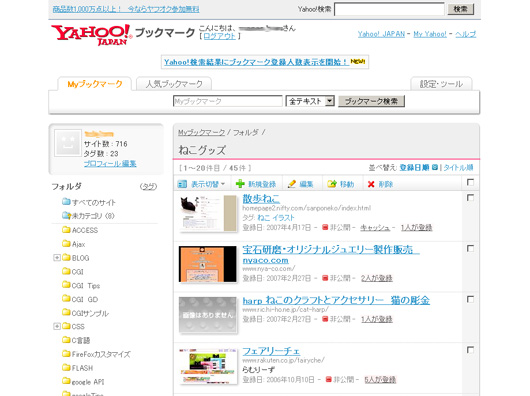Tick the select-all checkbox in toolbar
530x396 pixels.
[x=470, y=182]
